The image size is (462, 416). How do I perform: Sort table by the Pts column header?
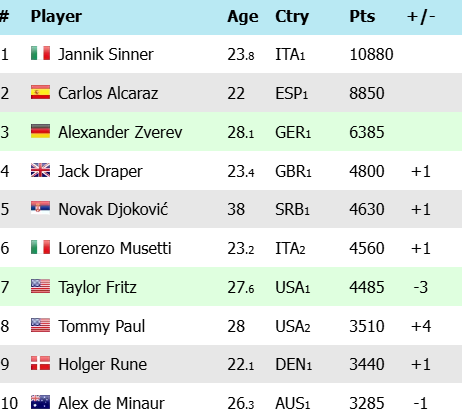pos(362,16)
